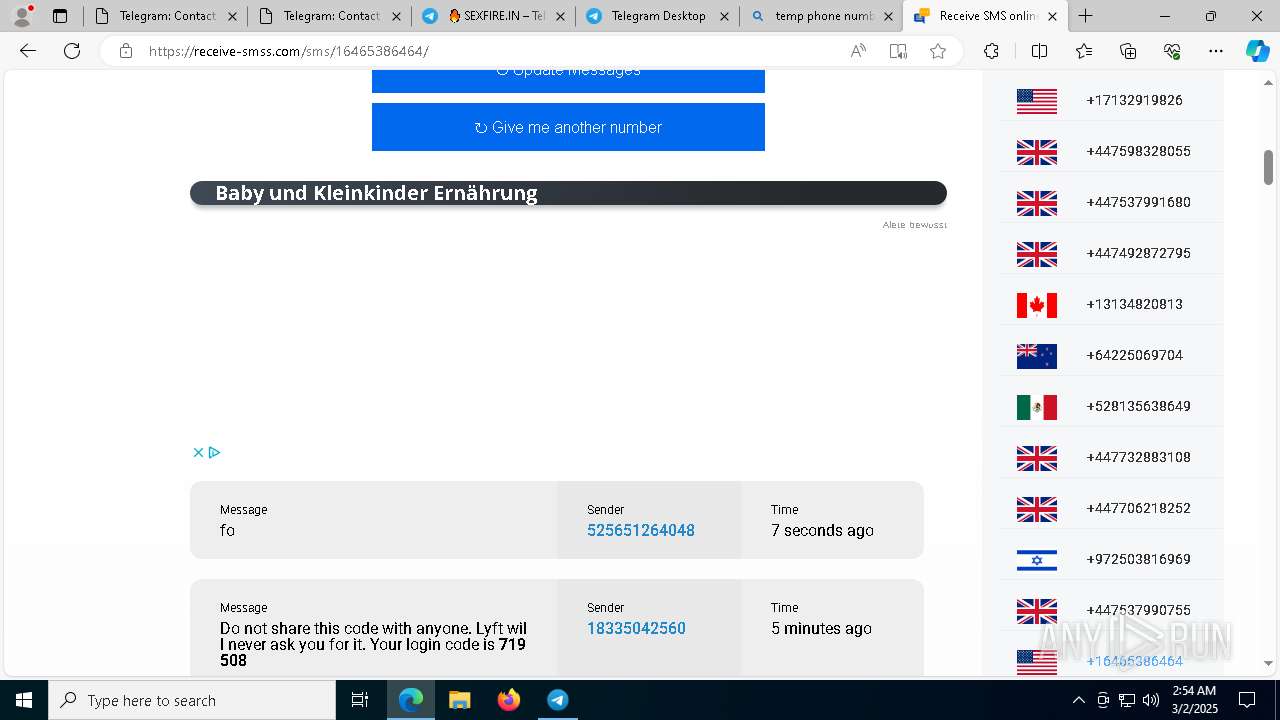Click the browser profile avatar icon

[x=22, y=16]
